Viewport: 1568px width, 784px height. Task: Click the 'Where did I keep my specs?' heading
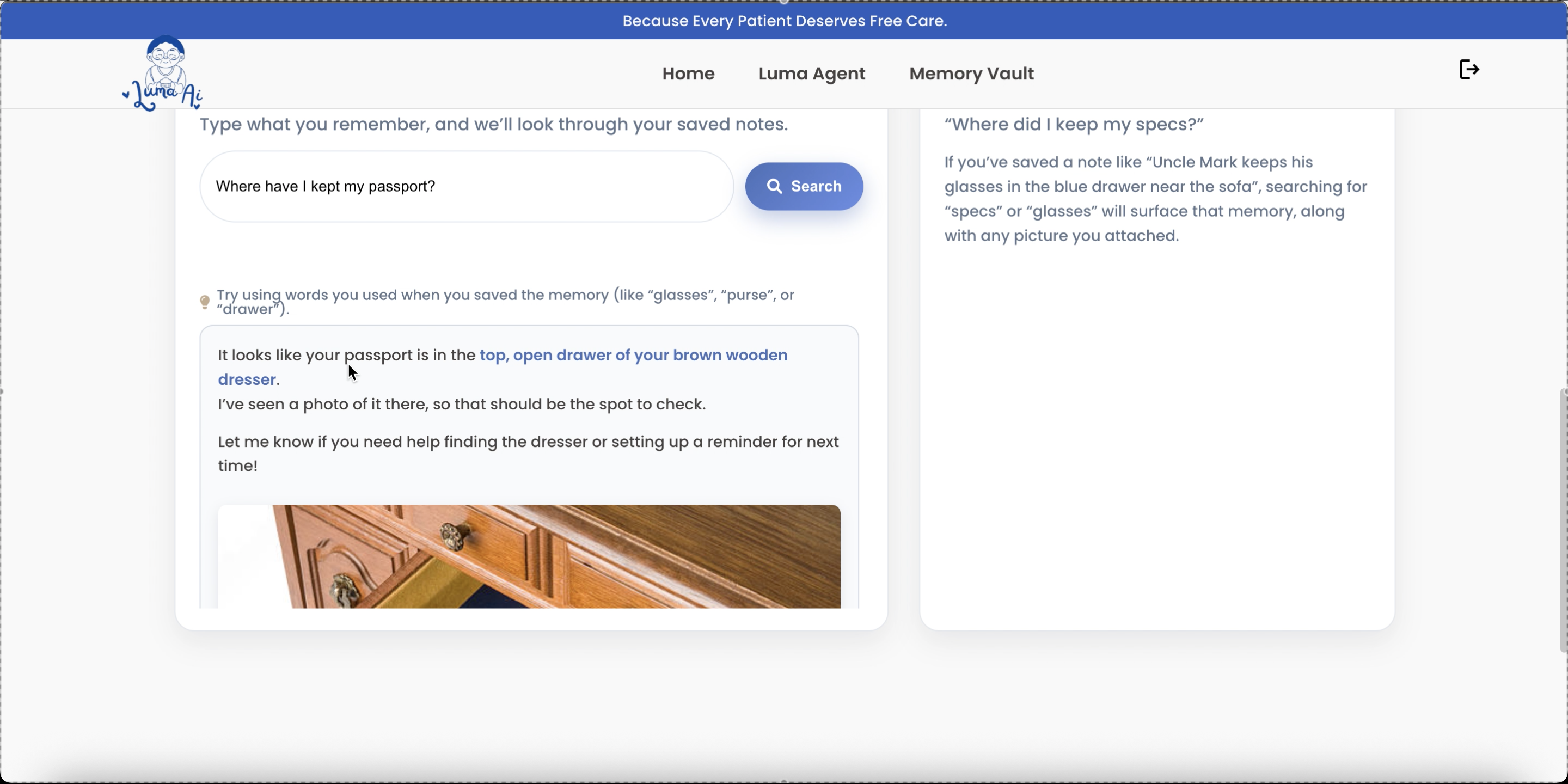[x=1073, y=124]
